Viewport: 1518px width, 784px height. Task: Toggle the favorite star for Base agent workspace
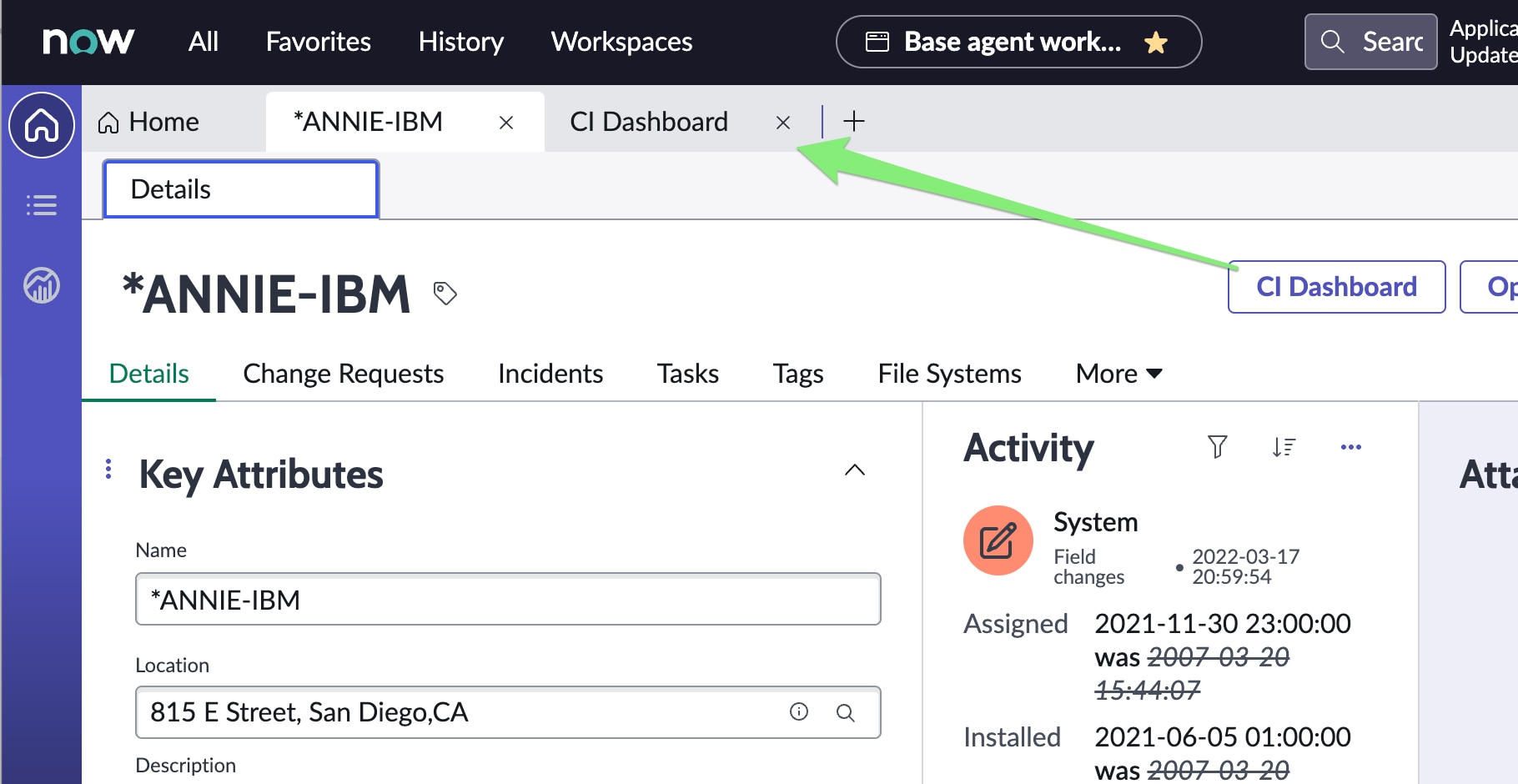tap(1156, 42)
